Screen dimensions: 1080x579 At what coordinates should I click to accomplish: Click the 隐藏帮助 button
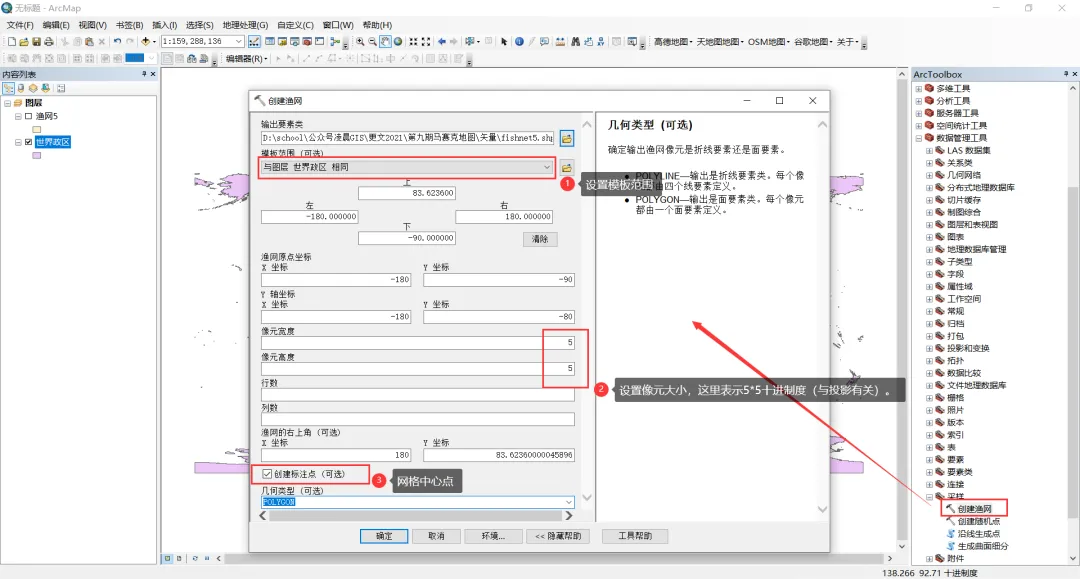(558, 536)
